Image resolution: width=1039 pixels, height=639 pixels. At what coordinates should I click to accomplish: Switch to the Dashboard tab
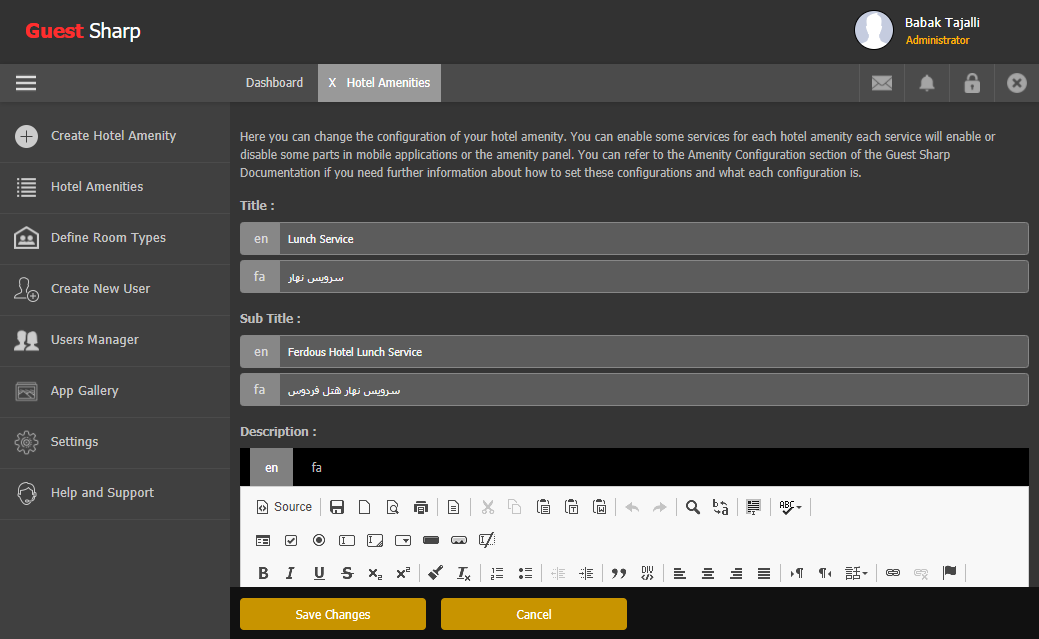pyautogui.click(x=274, y=83)
